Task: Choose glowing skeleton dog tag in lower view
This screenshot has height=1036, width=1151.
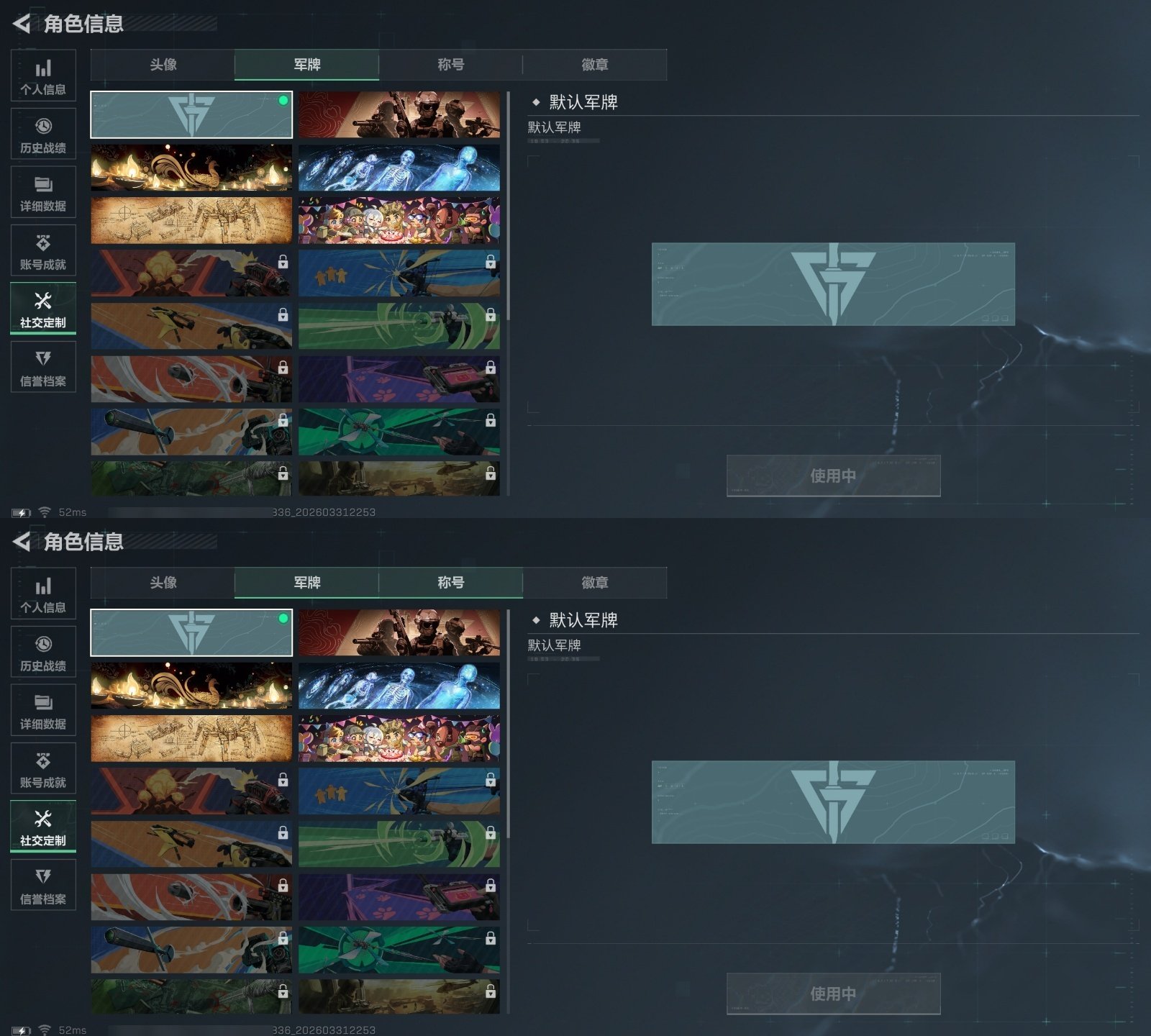Action: coord(399,686)
